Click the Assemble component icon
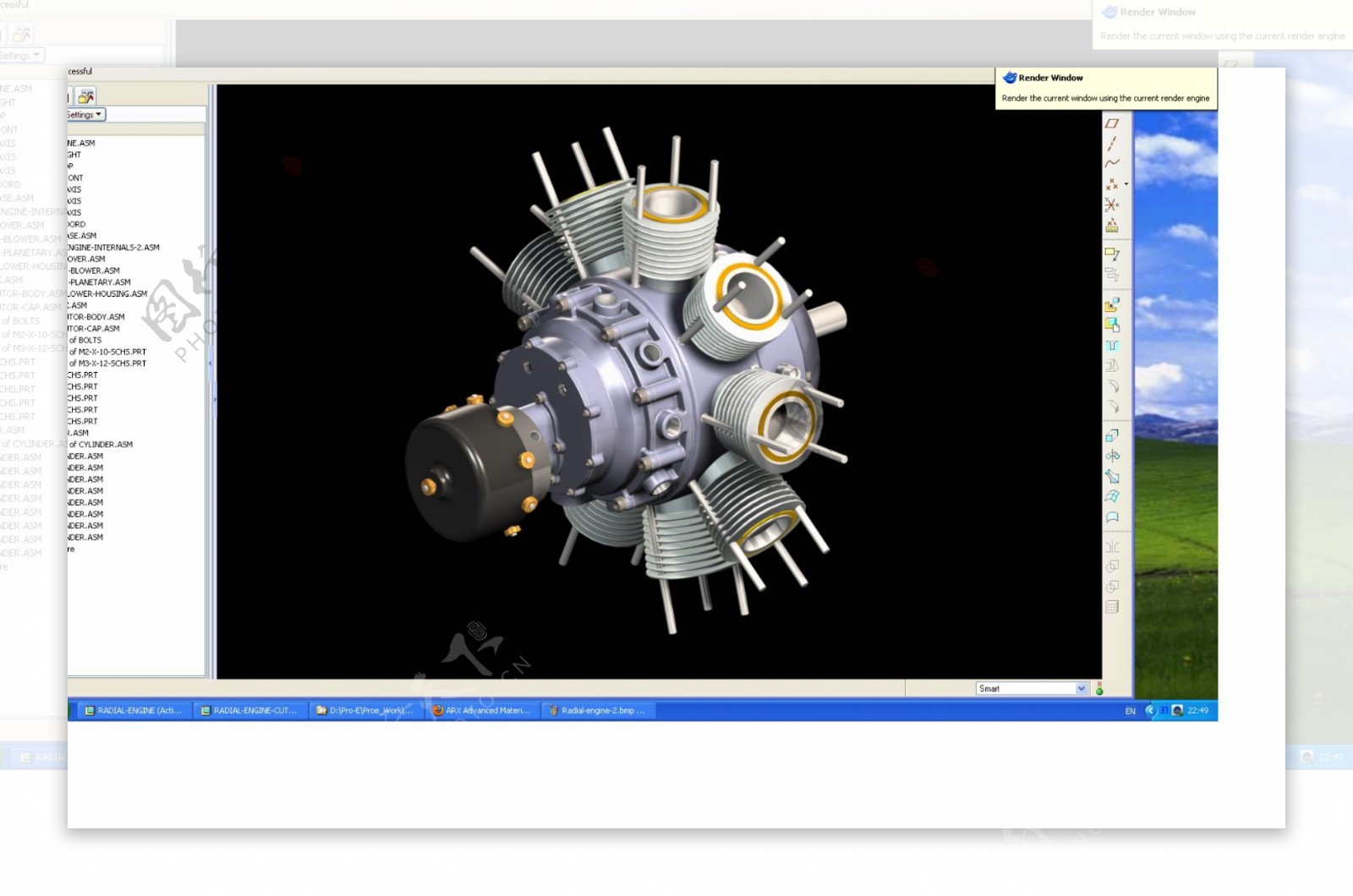This screenshot has width=1353, height=896. (x=1112, y=304)
